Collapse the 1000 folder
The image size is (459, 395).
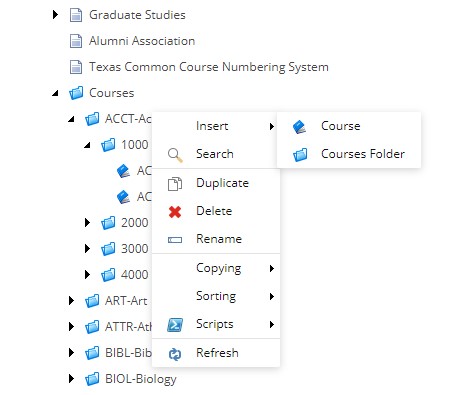(x=87, y=145)
